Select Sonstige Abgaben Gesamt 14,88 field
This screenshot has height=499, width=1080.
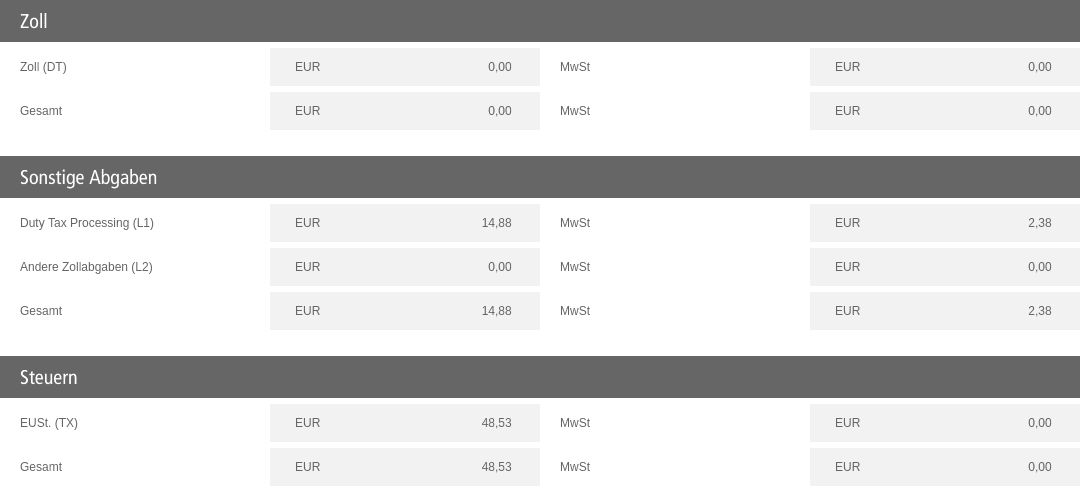(x=405, y=311)
